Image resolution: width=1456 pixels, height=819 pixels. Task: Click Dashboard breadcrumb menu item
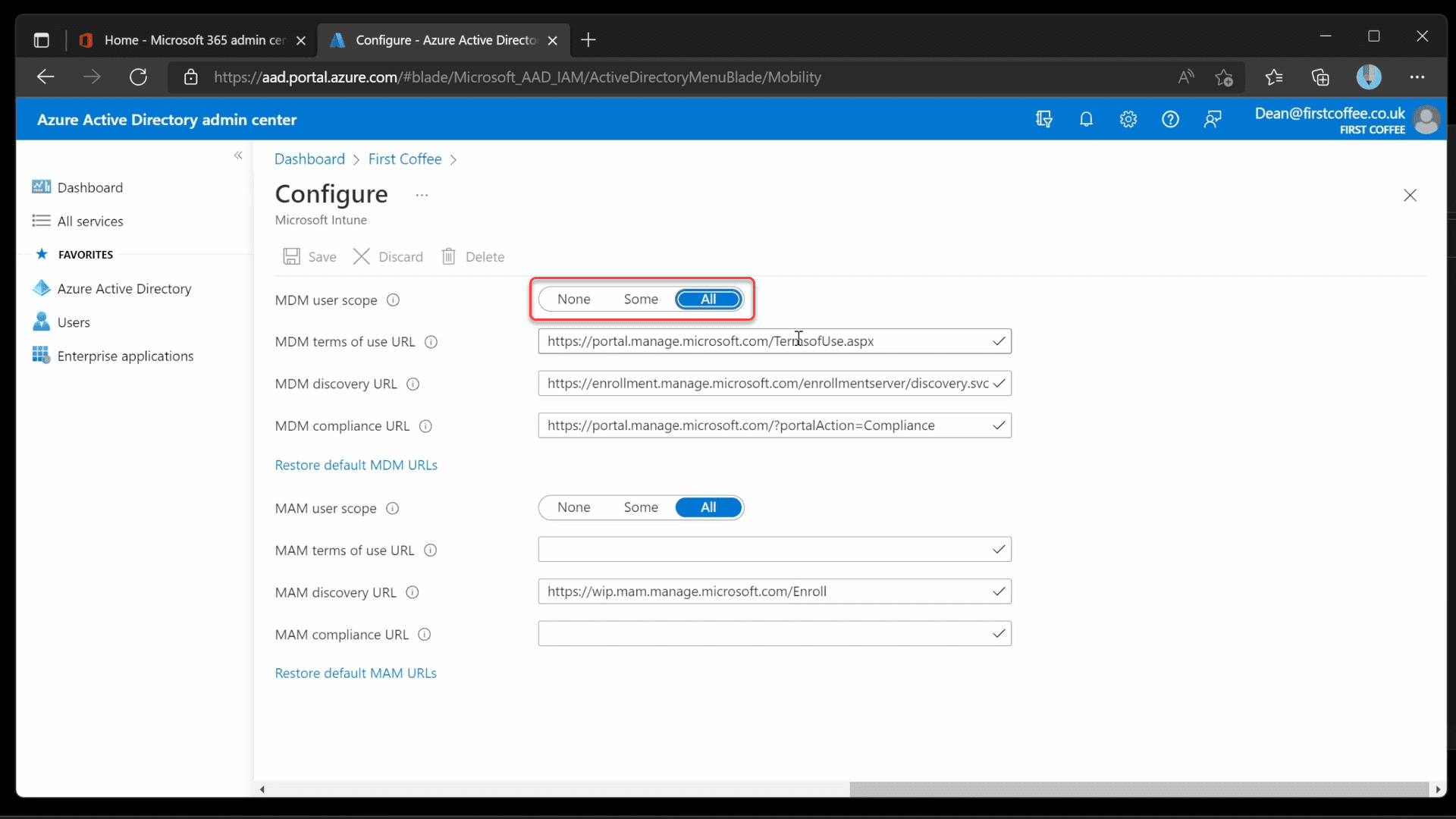point(309,158)
